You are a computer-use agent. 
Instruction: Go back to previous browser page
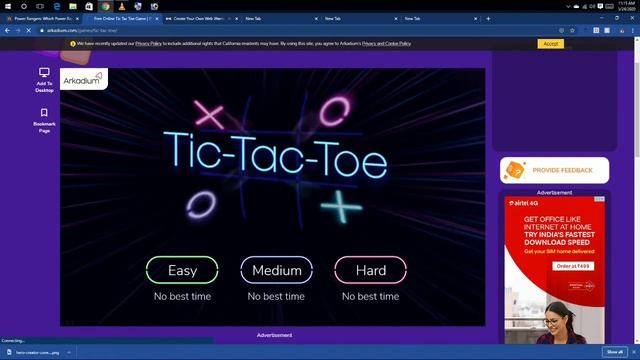click(x=7, y=31)
